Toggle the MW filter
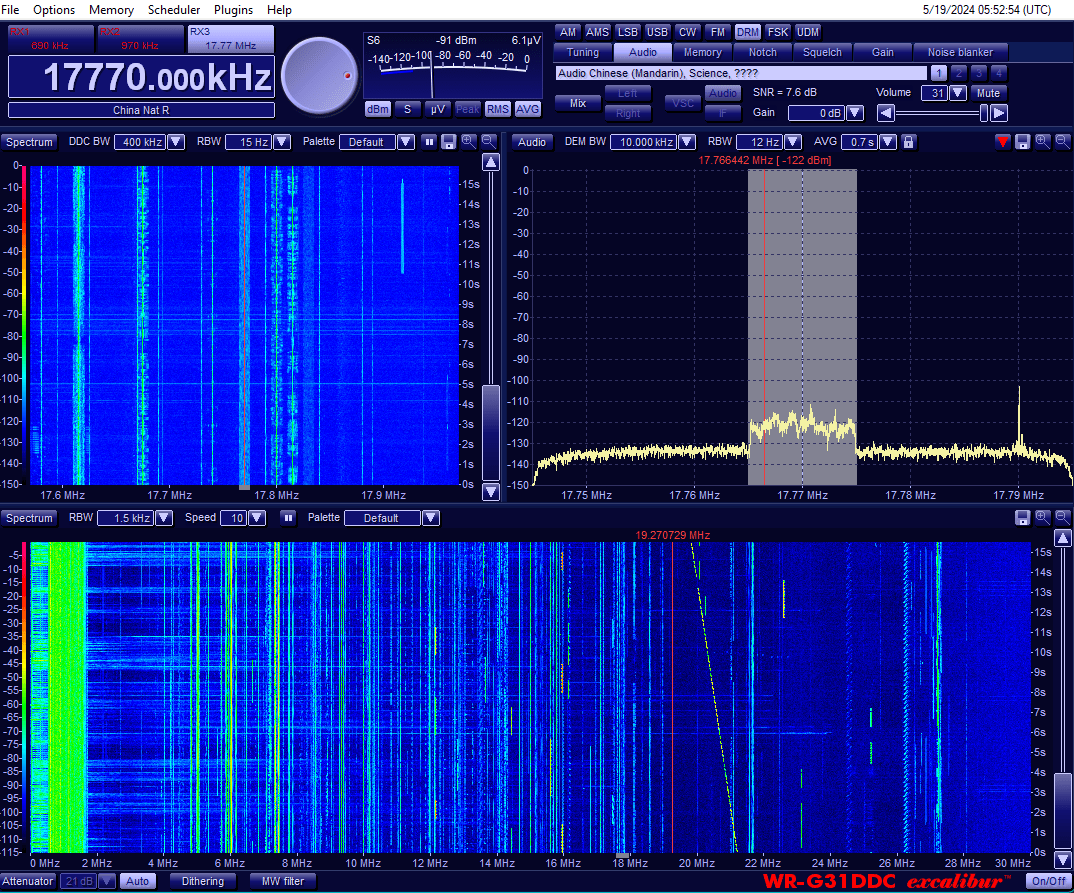The image size is (1074, 893). coord(283,881)
